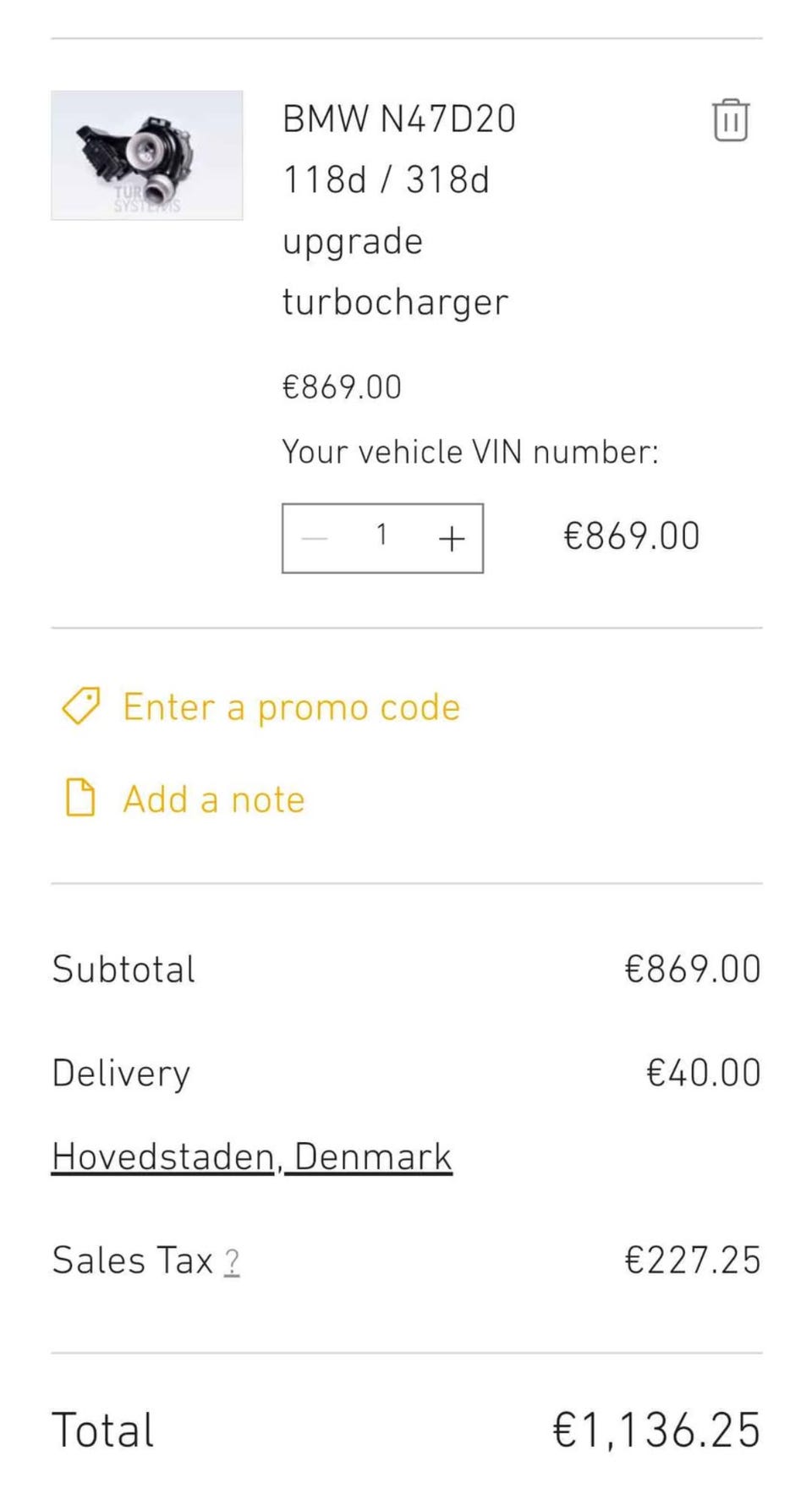Screen dimensions: 812x1500
Task: Click the line total beside quantity stepper
Action: click(632, 536)
